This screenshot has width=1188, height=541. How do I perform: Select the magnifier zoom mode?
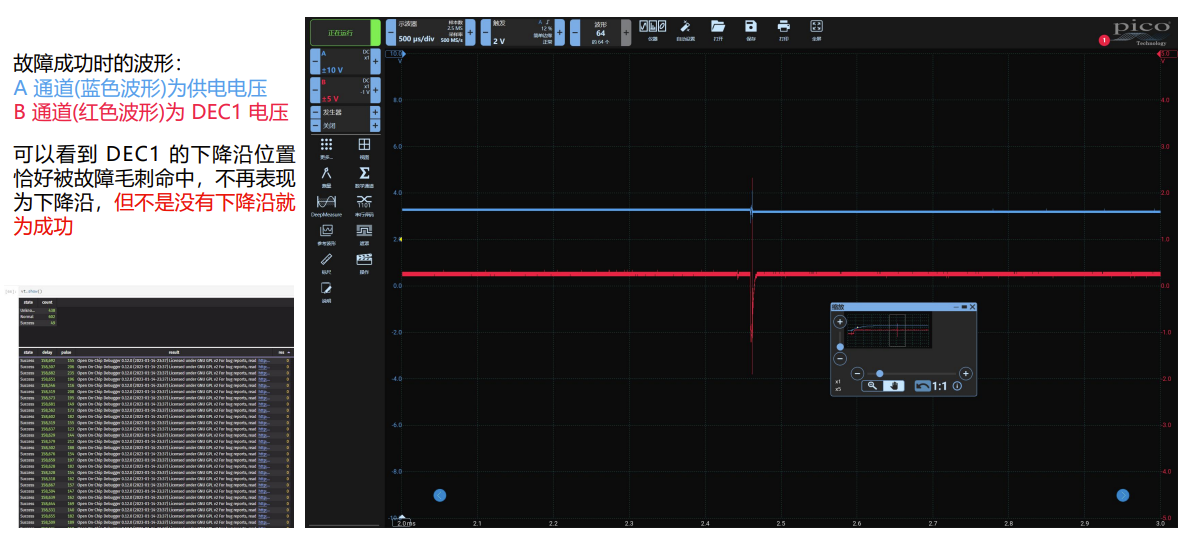coord(872,386)
